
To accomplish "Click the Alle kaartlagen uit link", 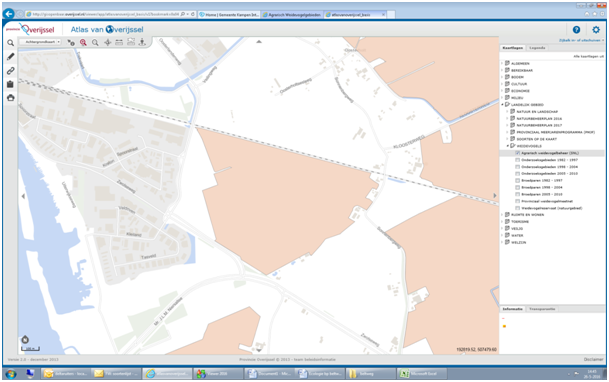I will (588, 56).
